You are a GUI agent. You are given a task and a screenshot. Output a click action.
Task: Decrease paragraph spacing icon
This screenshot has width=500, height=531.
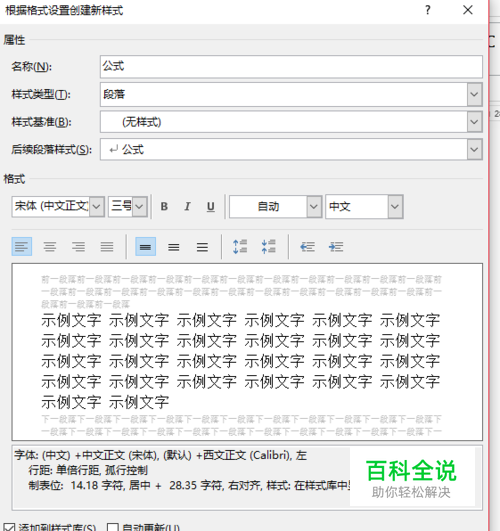[269, 247]
